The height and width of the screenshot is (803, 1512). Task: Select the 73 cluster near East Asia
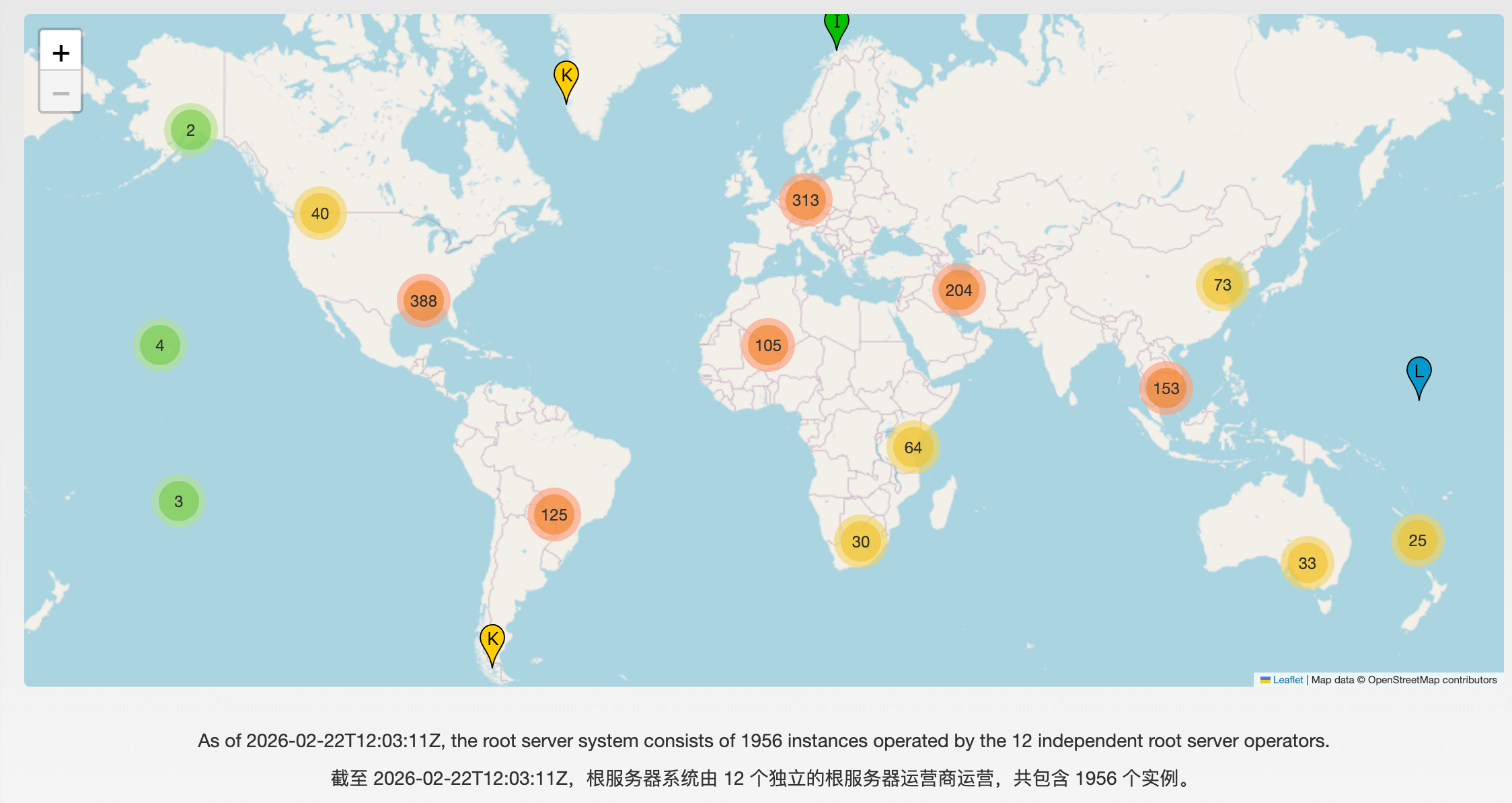(x=1223, y=284)
